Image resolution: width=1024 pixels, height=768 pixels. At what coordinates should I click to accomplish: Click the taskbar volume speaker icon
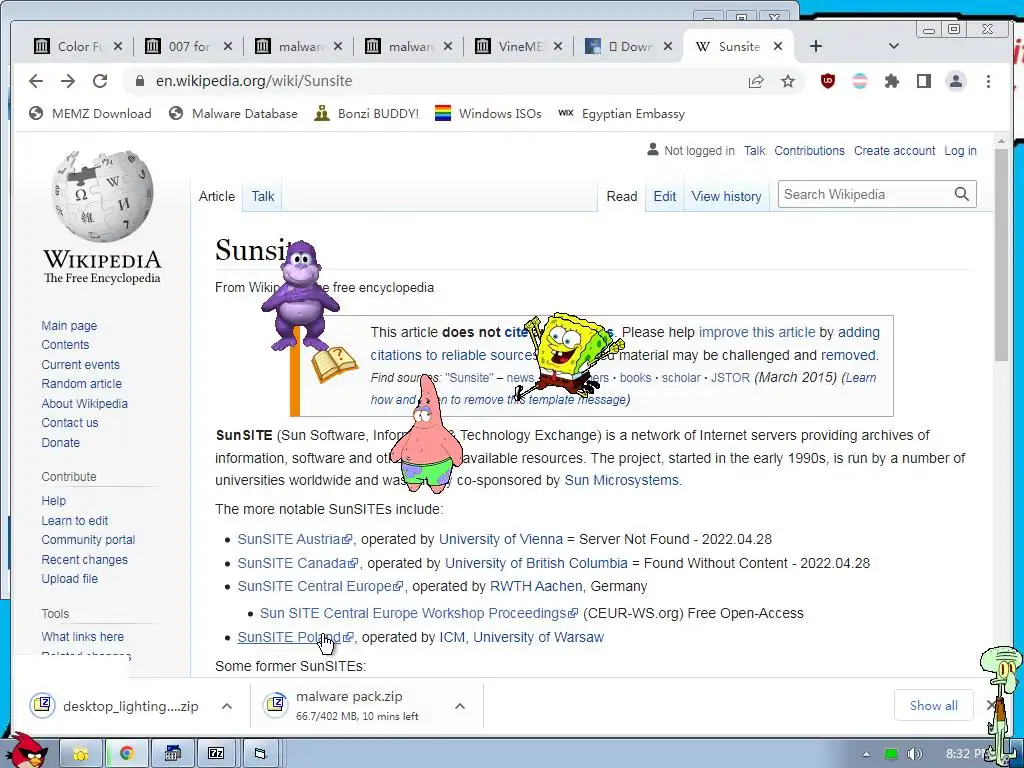[x=914, y=754]
